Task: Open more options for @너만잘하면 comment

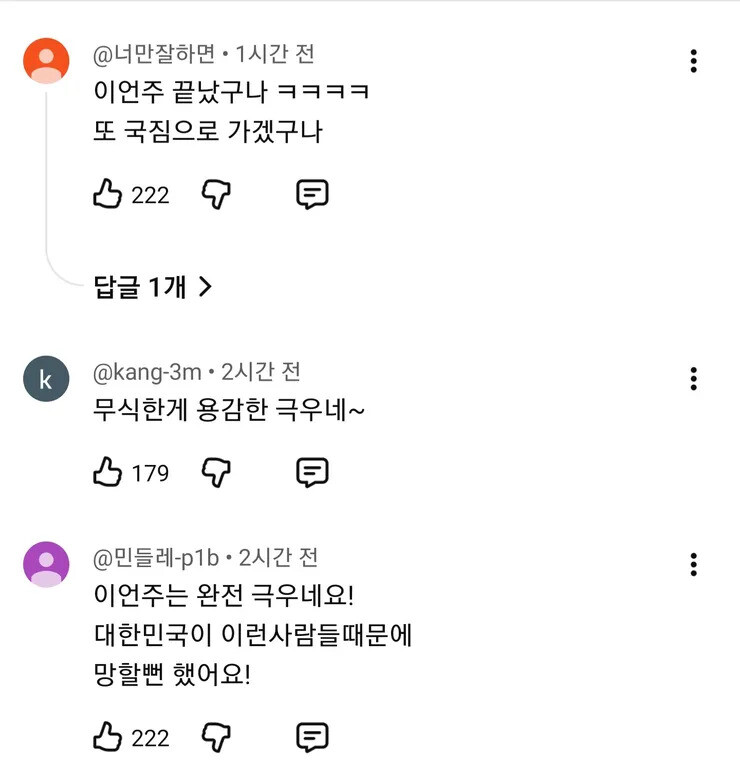Action: 693,61
